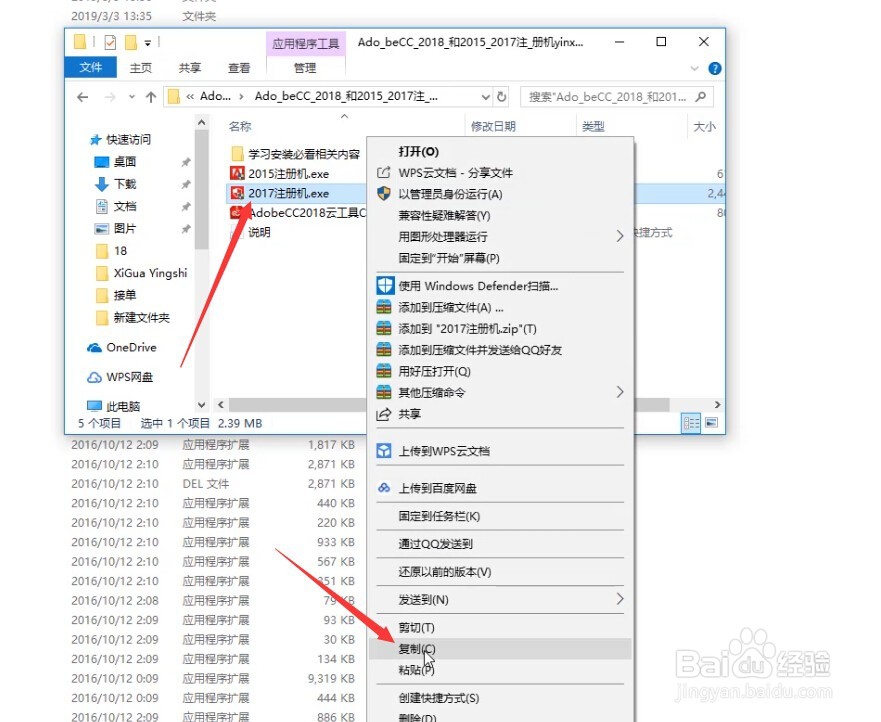Click the search magnifier icon

701,97
